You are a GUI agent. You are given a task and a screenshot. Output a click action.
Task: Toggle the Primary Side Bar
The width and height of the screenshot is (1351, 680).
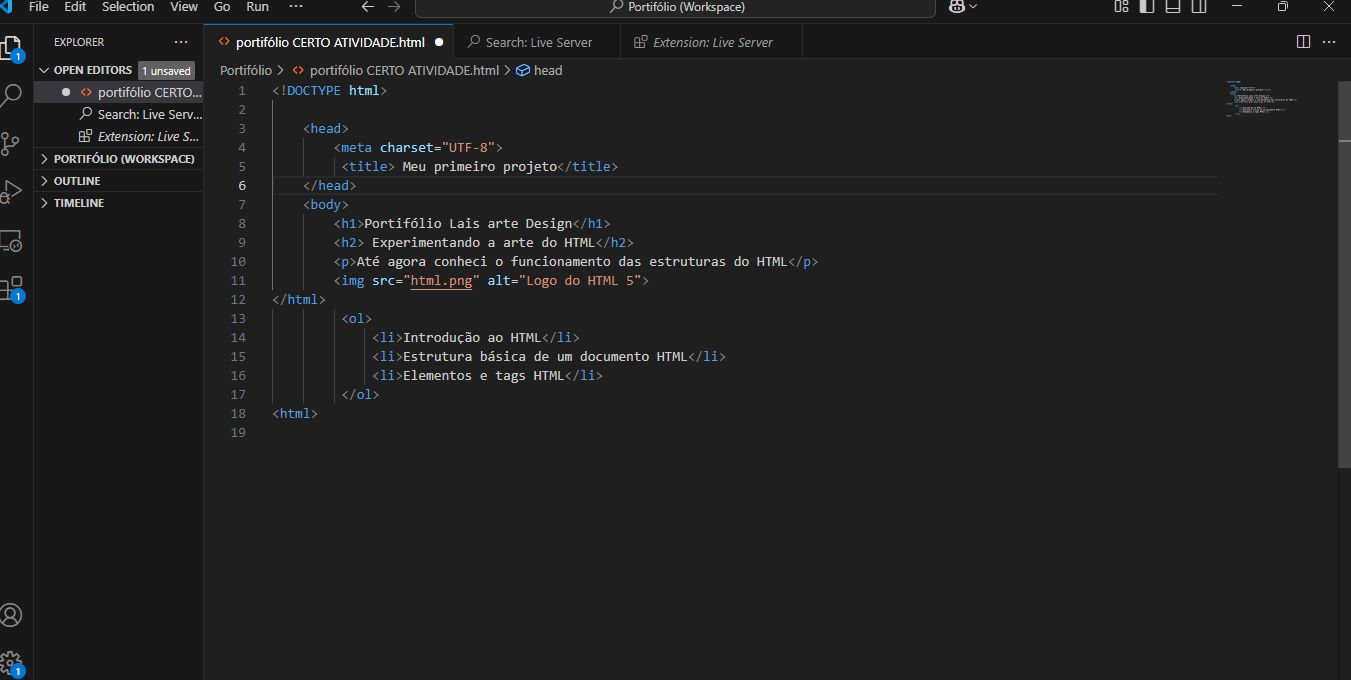(x=1147, y=7)
